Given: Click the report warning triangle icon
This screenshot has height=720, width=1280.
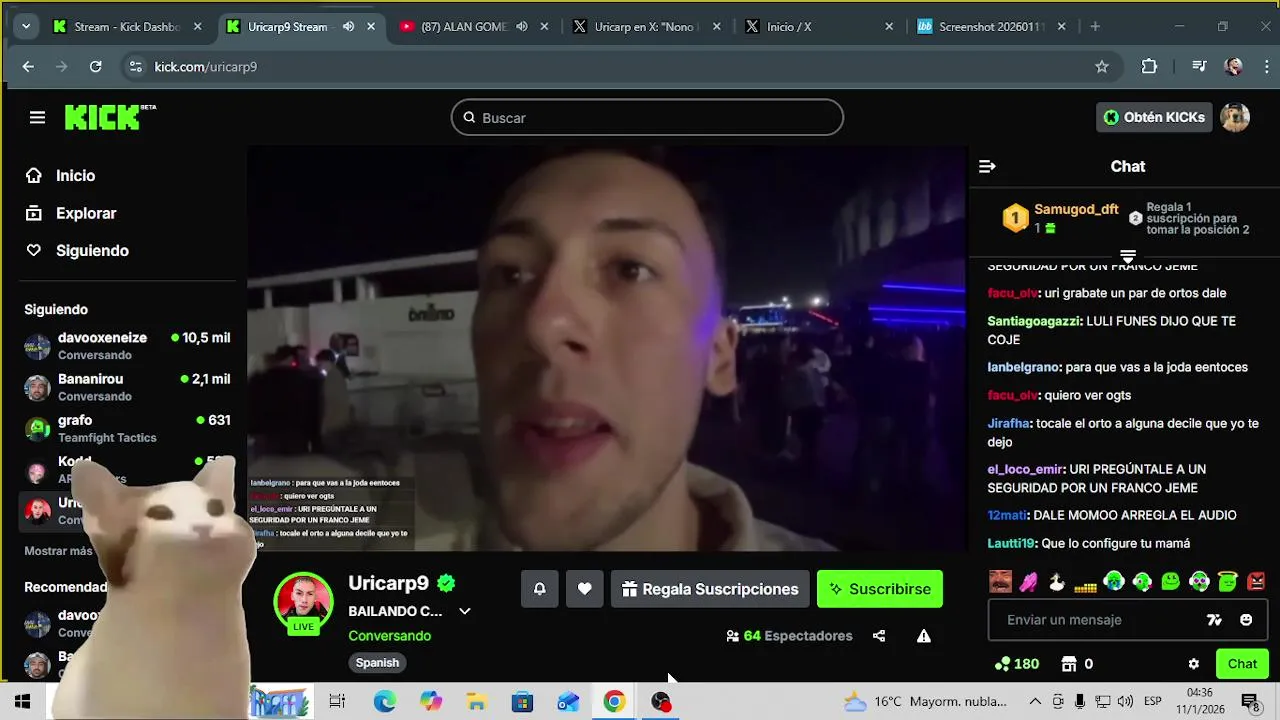Looking at the screenshot, I should [924, 636].
